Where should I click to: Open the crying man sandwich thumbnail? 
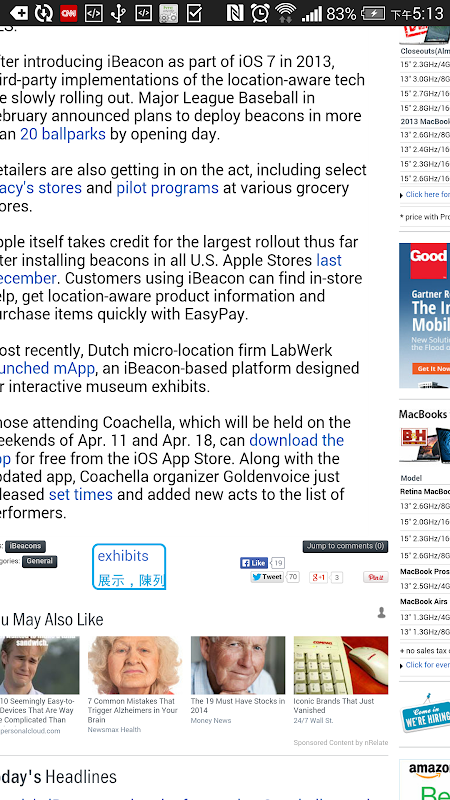[39, 665]
